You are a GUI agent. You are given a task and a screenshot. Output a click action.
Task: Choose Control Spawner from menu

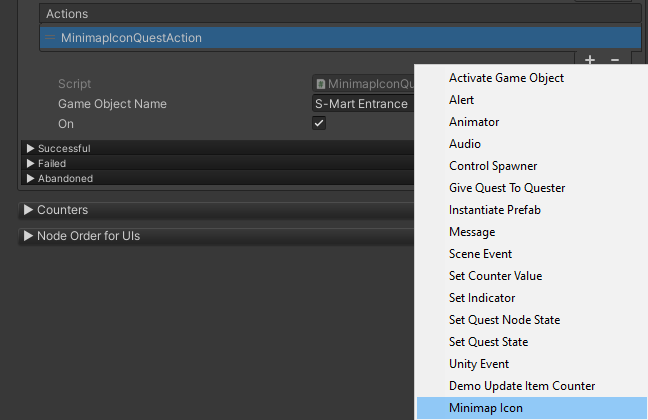point(531,166)
